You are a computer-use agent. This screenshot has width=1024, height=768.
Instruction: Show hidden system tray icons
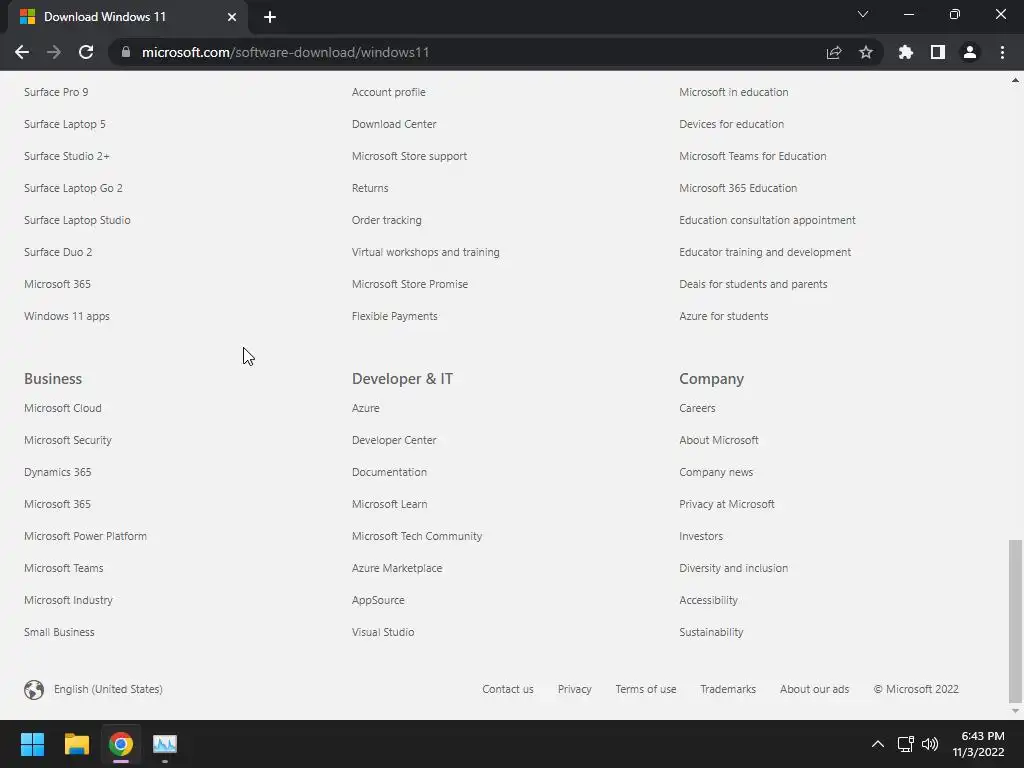(878, 744)
